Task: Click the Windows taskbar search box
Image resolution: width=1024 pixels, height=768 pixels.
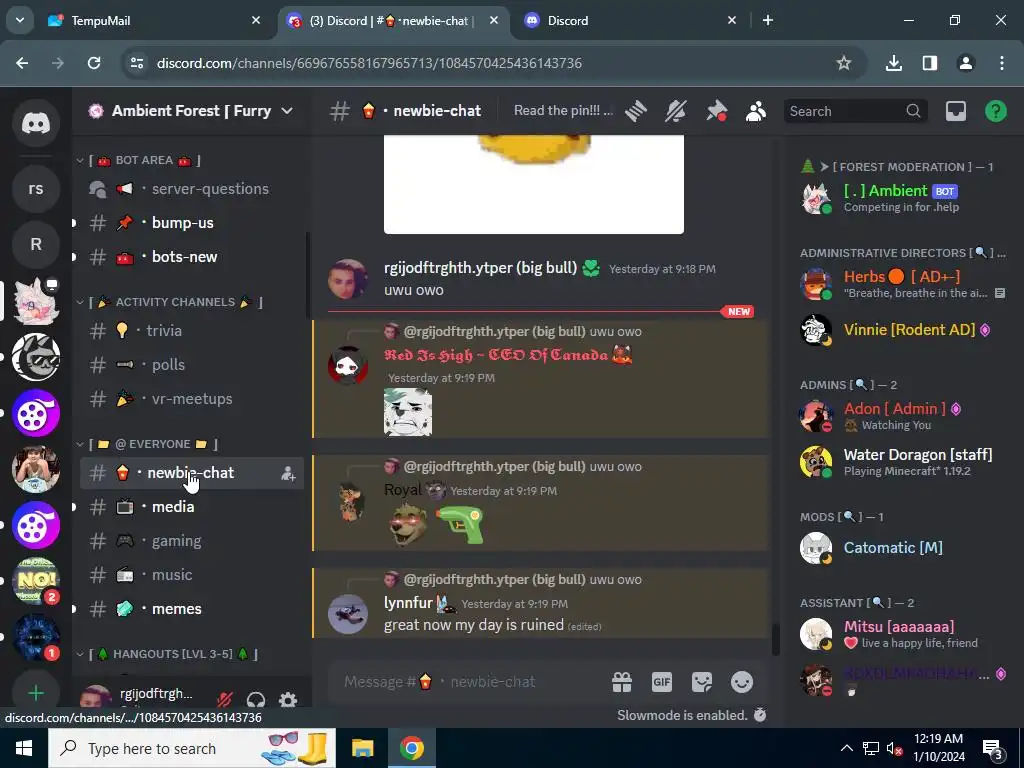Action: click(192, 748)
